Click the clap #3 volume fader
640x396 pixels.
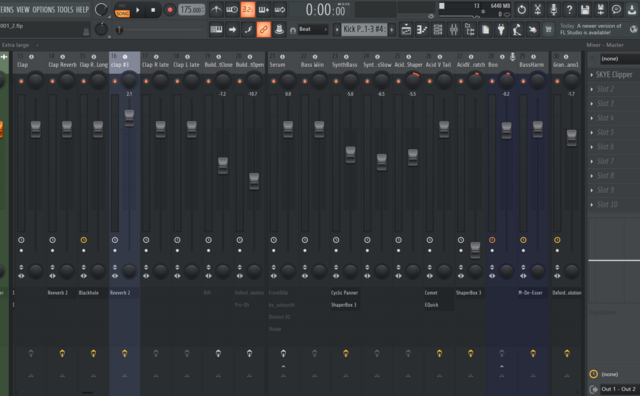(x=129, y=118)
